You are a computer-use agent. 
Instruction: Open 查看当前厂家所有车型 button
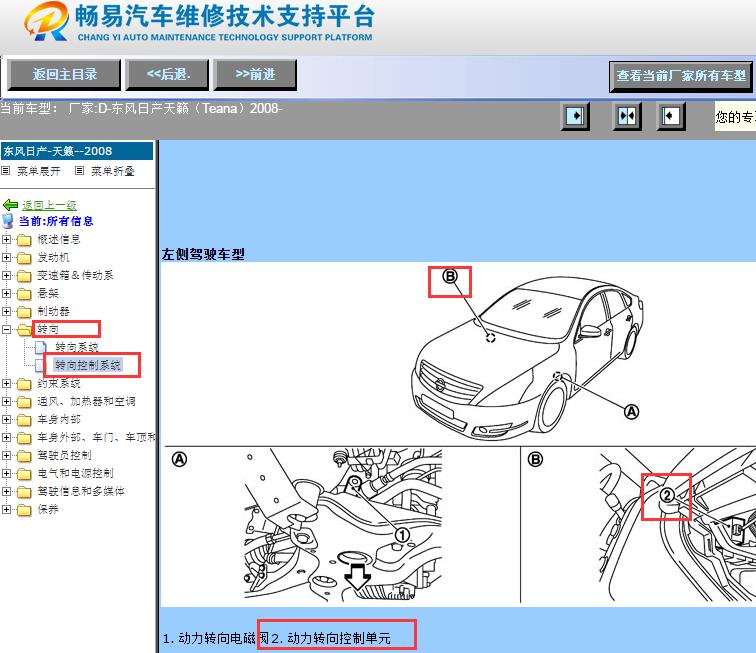coord(681,76)
